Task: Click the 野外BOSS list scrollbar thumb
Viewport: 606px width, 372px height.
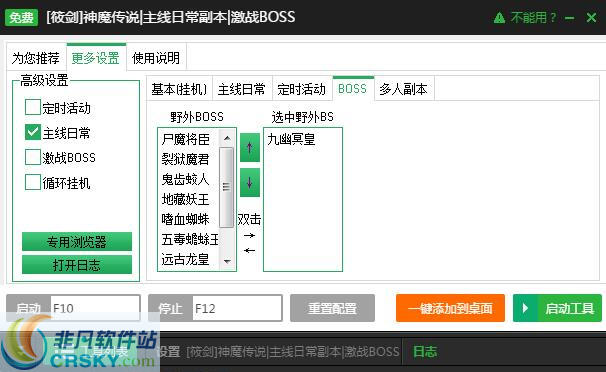Action: (227, 187)
